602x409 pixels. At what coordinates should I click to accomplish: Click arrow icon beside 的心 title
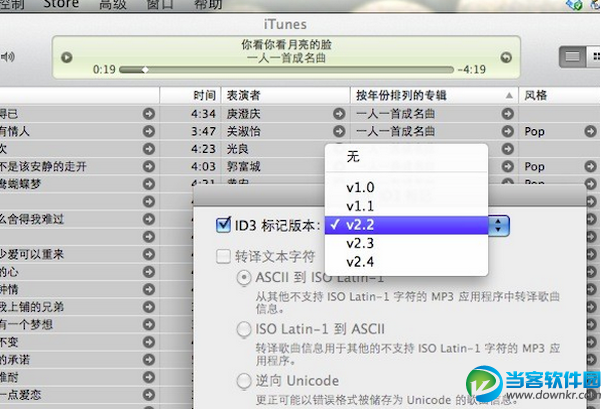[x=149, y=272]
